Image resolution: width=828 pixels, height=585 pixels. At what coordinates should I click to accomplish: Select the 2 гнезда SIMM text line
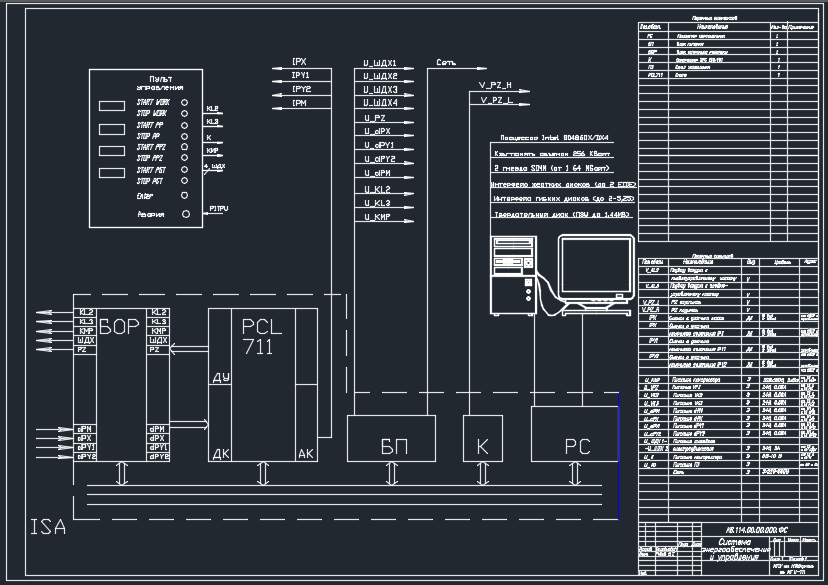[x=553, y=169]
